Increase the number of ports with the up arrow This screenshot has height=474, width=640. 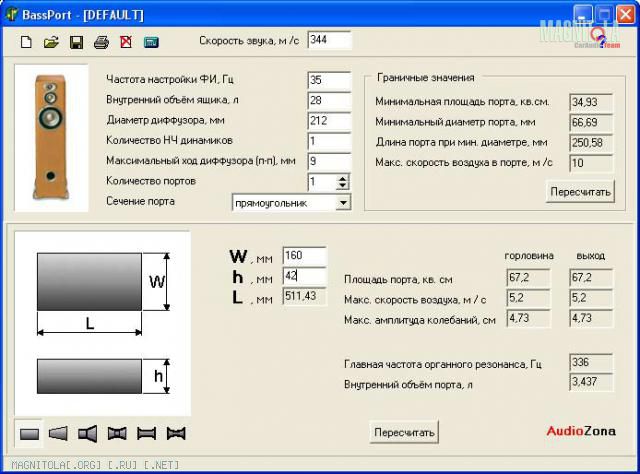[343, 178]
